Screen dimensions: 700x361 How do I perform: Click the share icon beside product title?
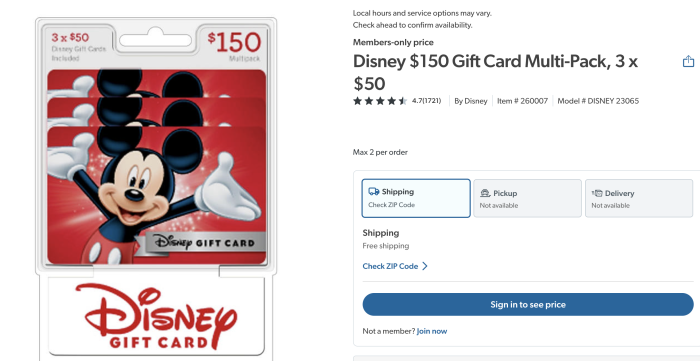click(x=688, y=61)
